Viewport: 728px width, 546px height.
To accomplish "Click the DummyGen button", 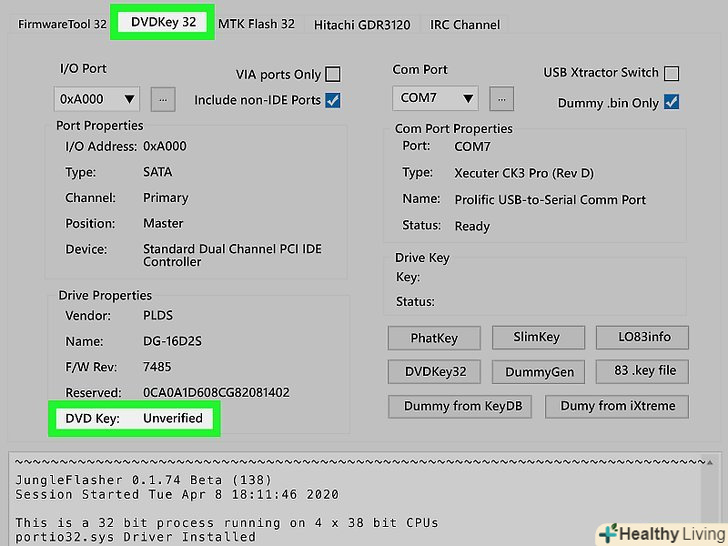I will [x=538, y=371].
